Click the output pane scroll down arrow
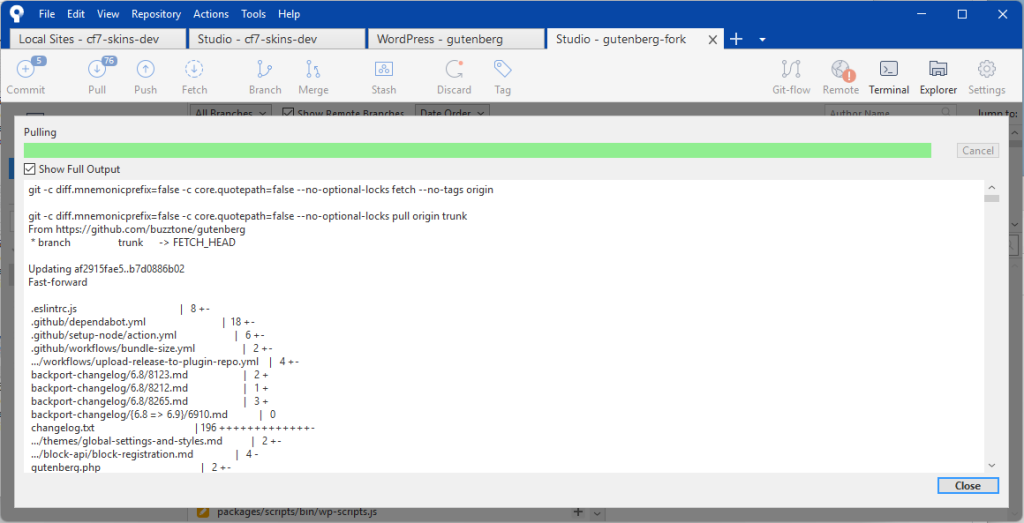 coord(991,465)
